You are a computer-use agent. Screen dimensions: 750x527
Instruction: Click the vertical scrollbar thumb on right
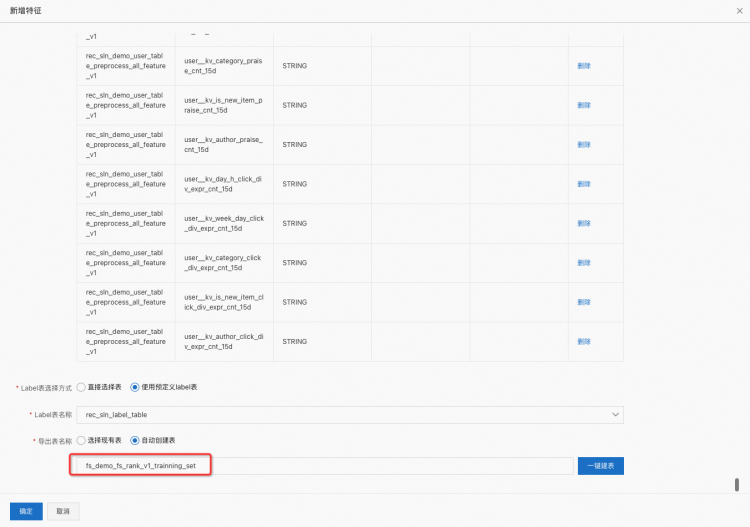(737, 484)
